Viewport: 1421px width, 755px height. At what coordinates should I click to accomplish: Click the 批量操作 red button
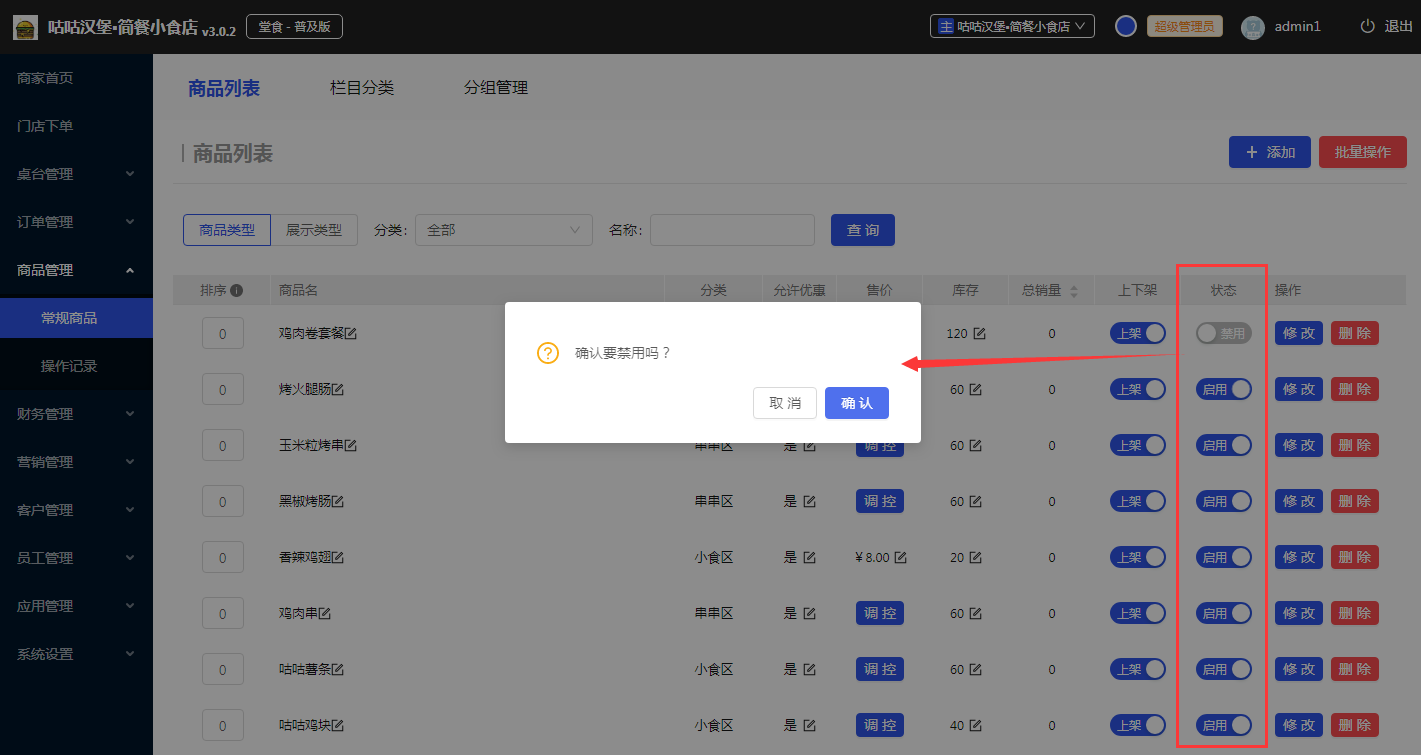pyautogui.click(x=1362, y=152)
